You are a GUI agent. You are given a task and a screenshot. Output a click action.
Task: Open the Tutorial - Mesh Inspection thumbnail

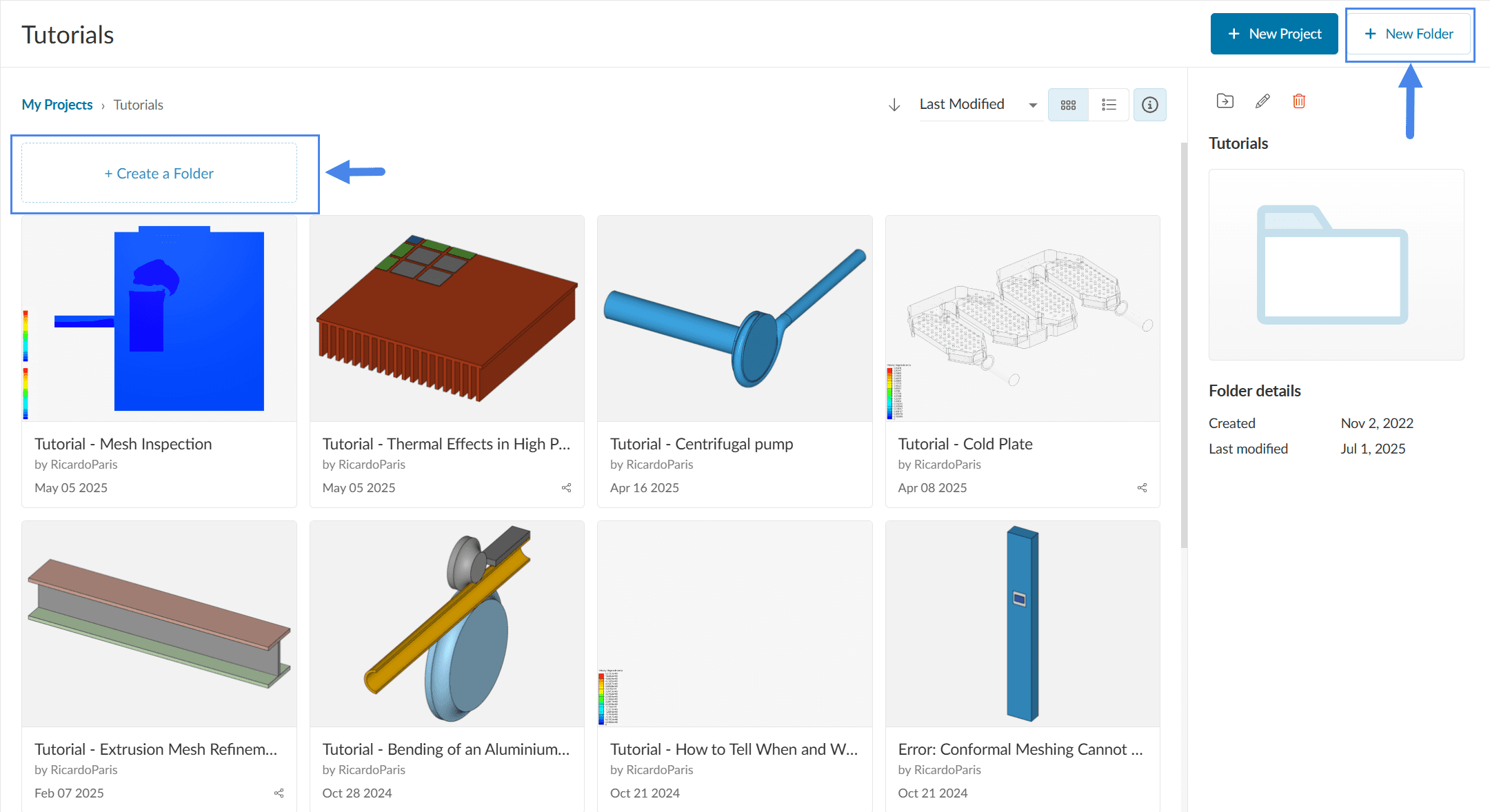159,318
